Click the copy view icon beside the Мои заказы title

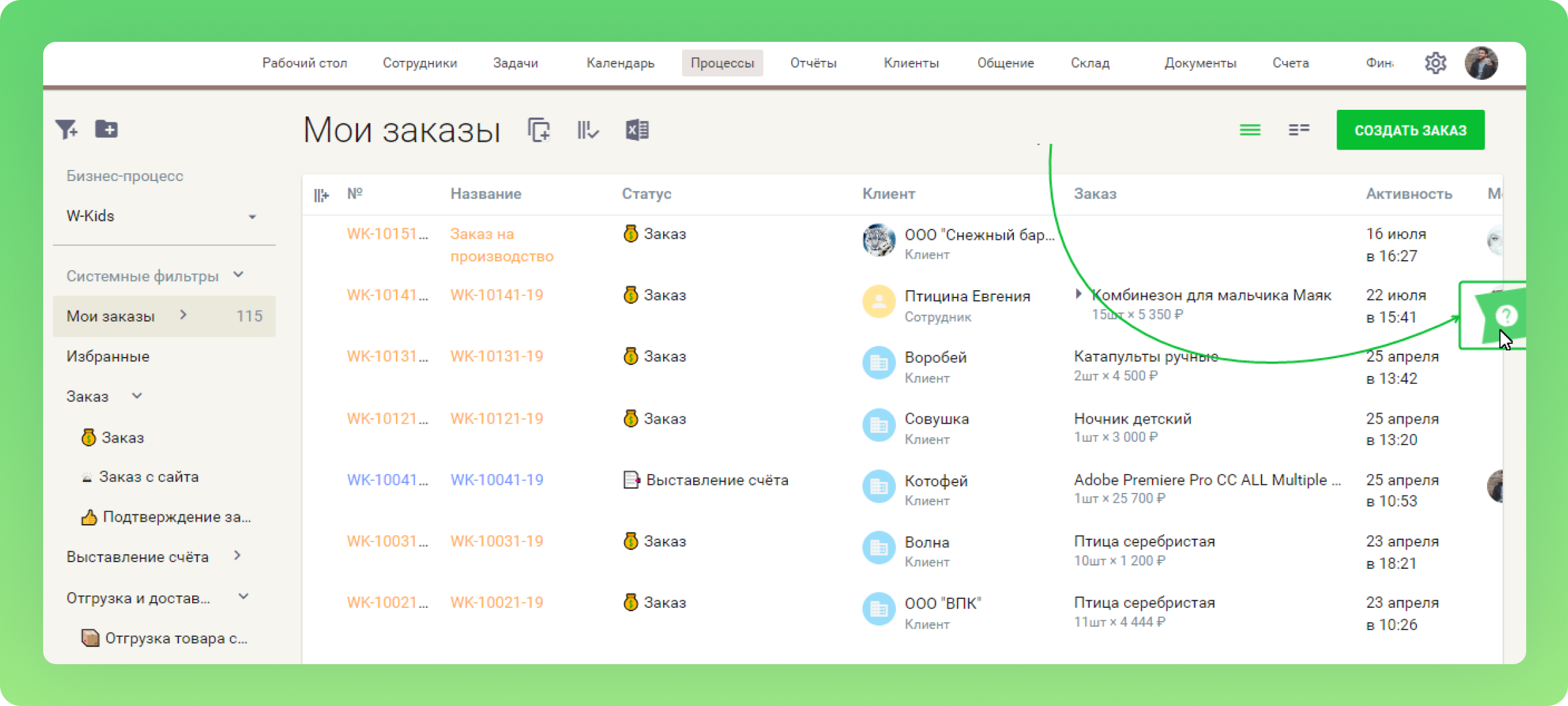click(x=539, y=129)
